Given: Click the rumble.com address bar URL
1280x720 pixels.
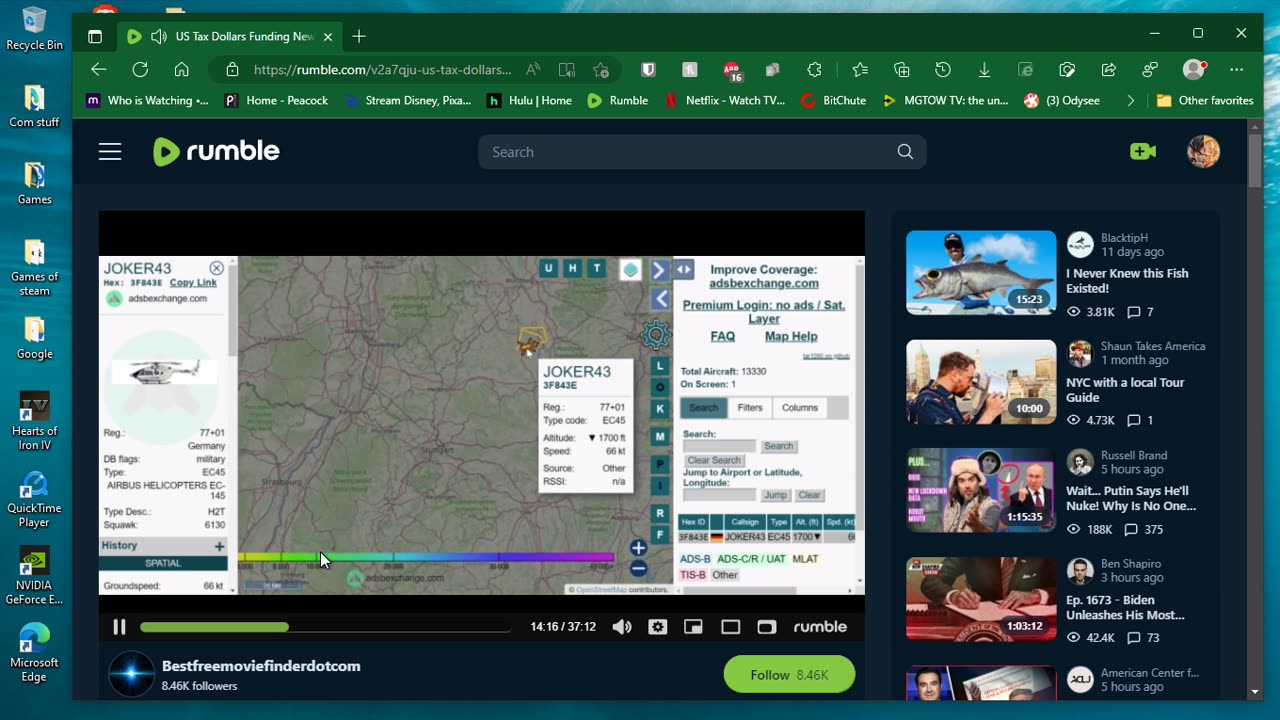Looking at the screenshot, I should (x=382, y=70).
